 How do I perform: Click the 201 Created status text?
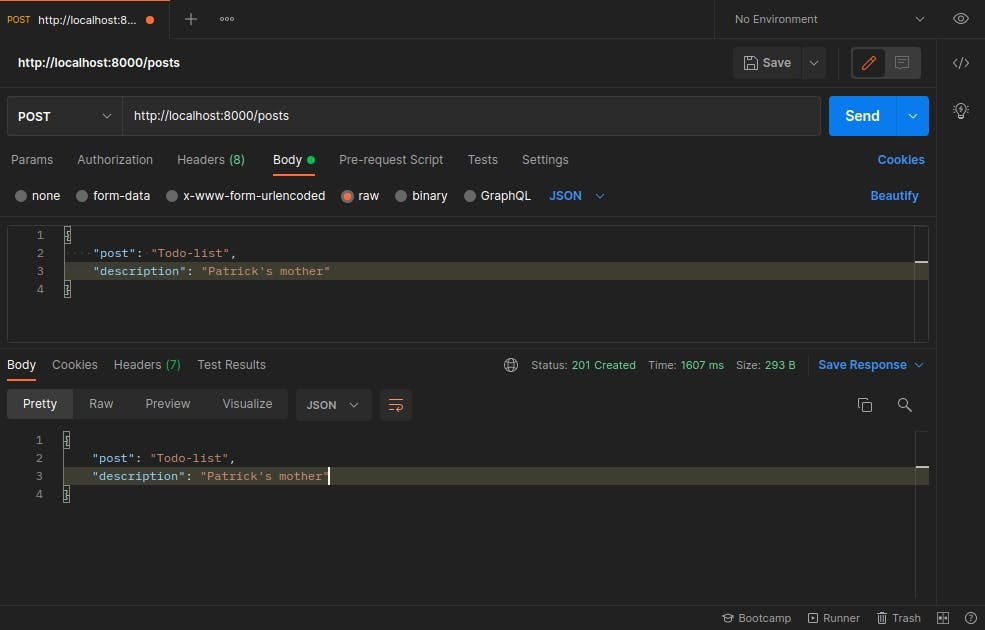coord(603,365)
